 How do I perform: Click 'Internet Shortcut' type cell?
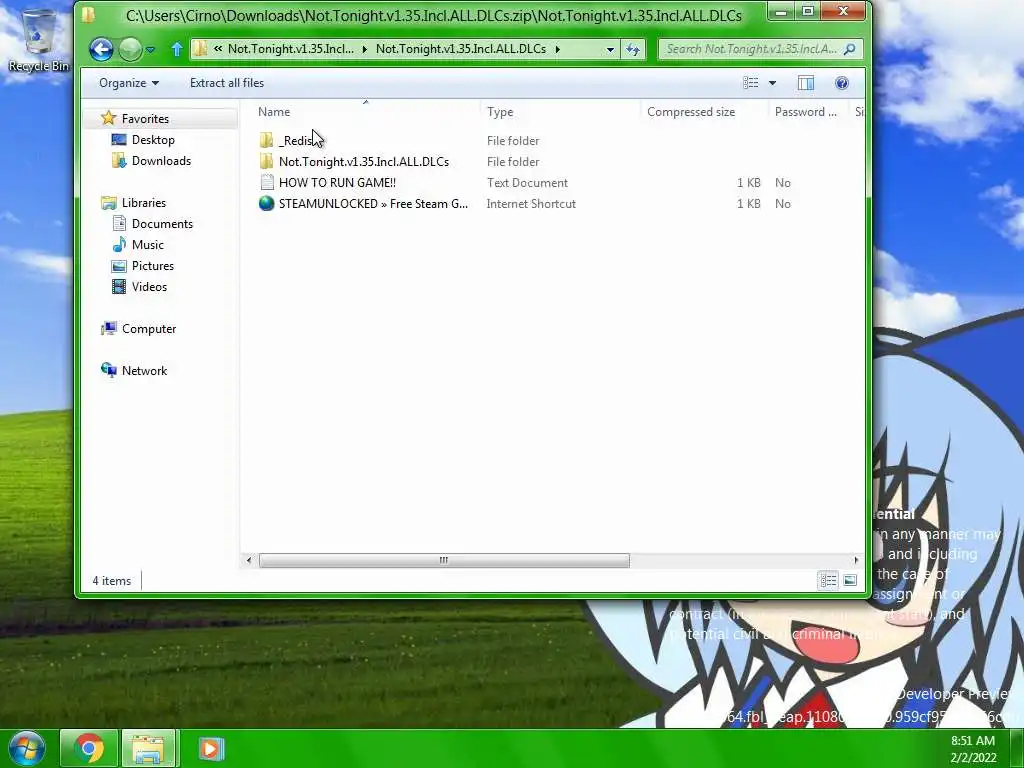click(x=531, y=204)
